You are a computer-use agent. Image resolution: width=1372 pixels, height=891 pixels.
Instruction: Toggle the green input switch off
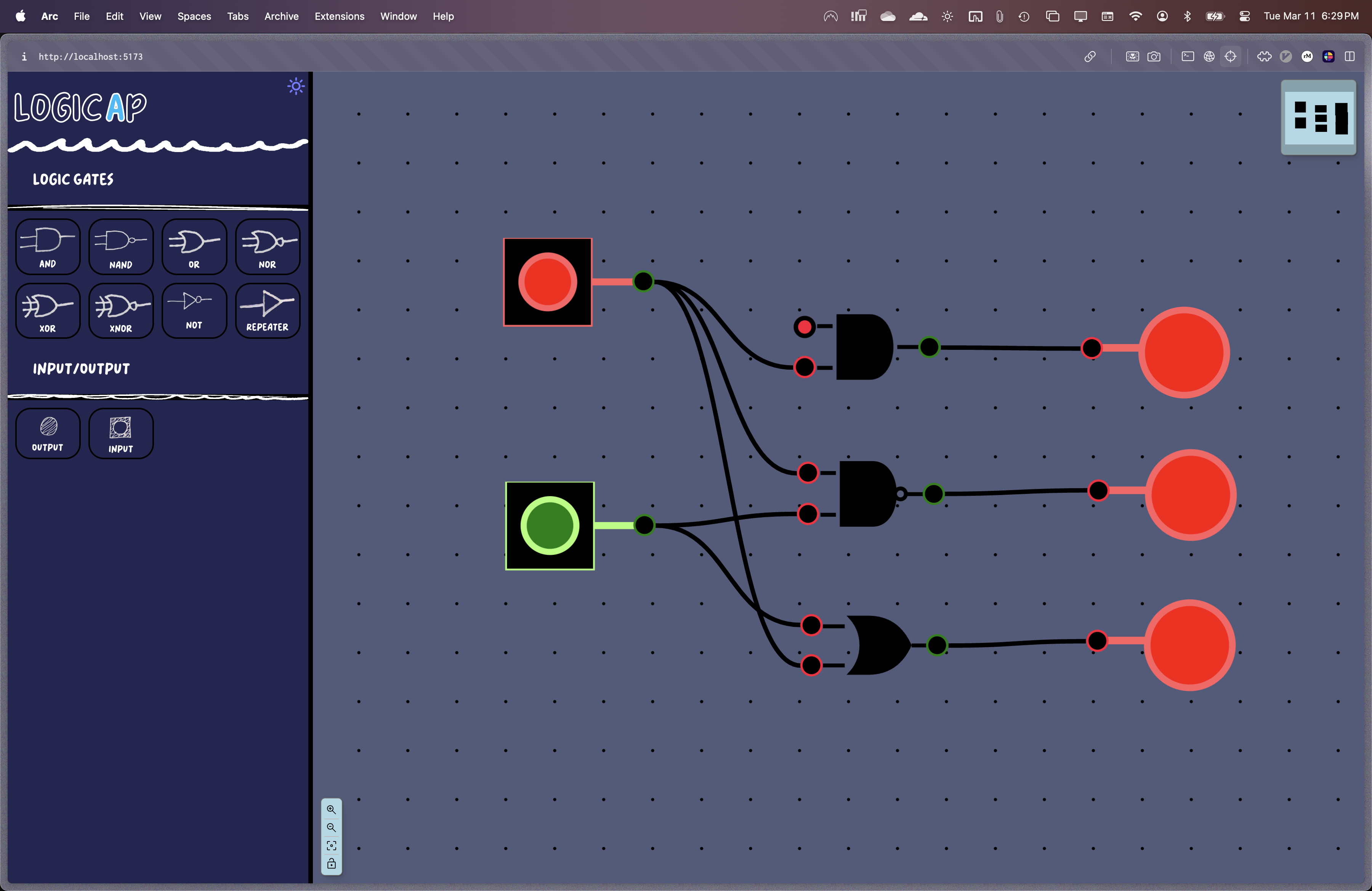[550, 526]
